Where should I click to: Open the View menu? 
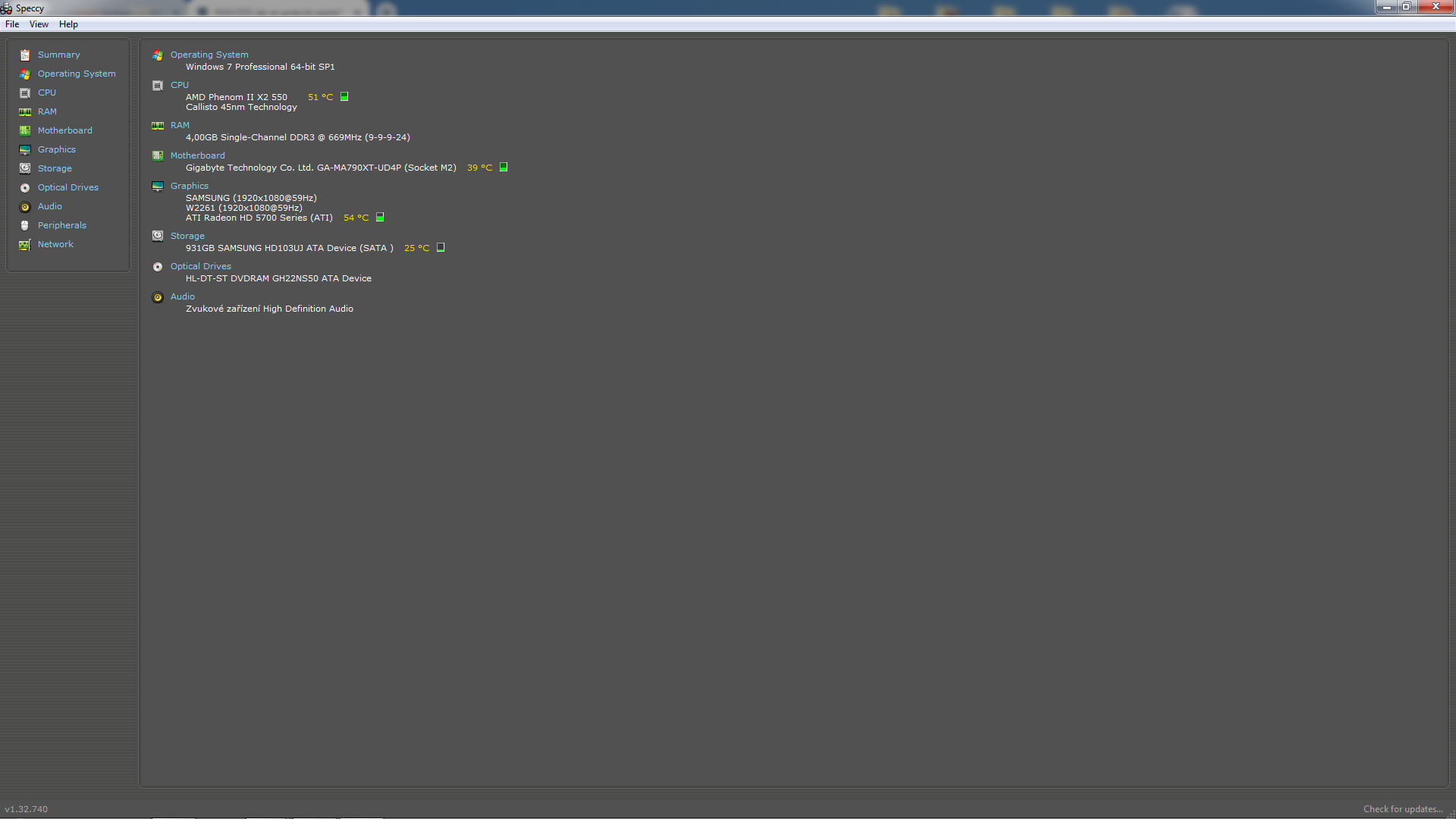pyautogui.click(x=39, y=24)
